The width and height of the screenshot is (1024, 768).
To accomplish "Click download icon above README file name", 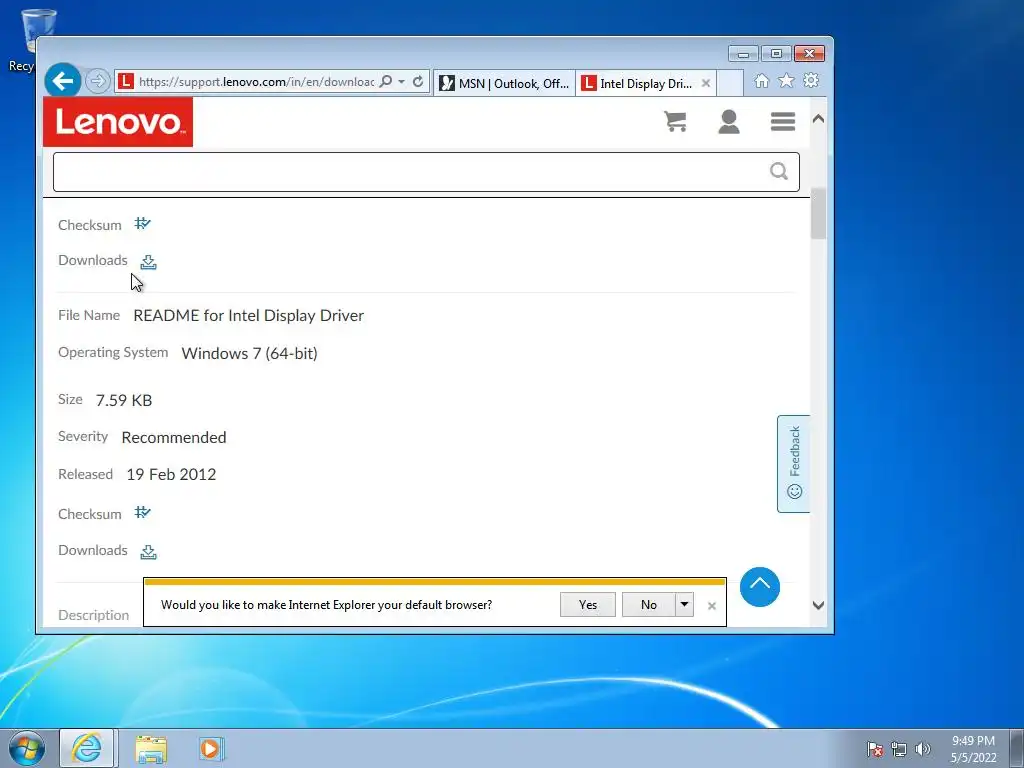I will coord(148,261).
